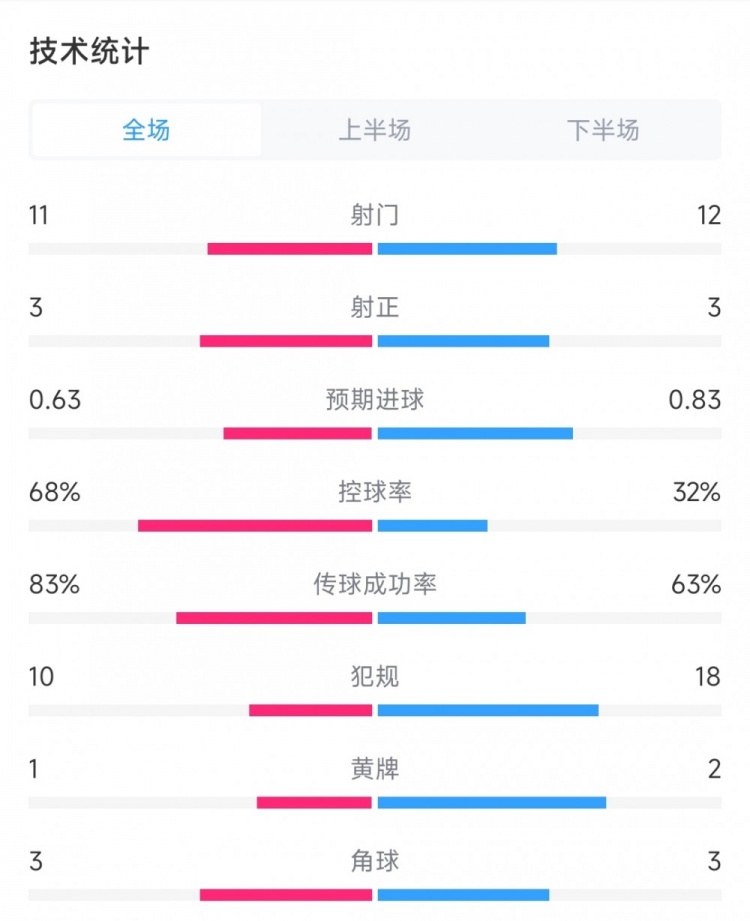Viewport: 750px width, 921px height.
Task: Click the 射门 stat label
Action: tap(375, 215)
